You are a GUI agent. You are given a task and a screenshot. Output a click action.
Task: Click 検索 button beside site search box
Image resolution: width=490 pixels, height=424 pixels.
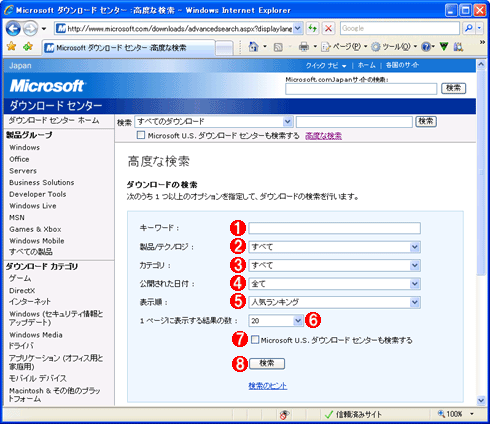click(454, 88)
